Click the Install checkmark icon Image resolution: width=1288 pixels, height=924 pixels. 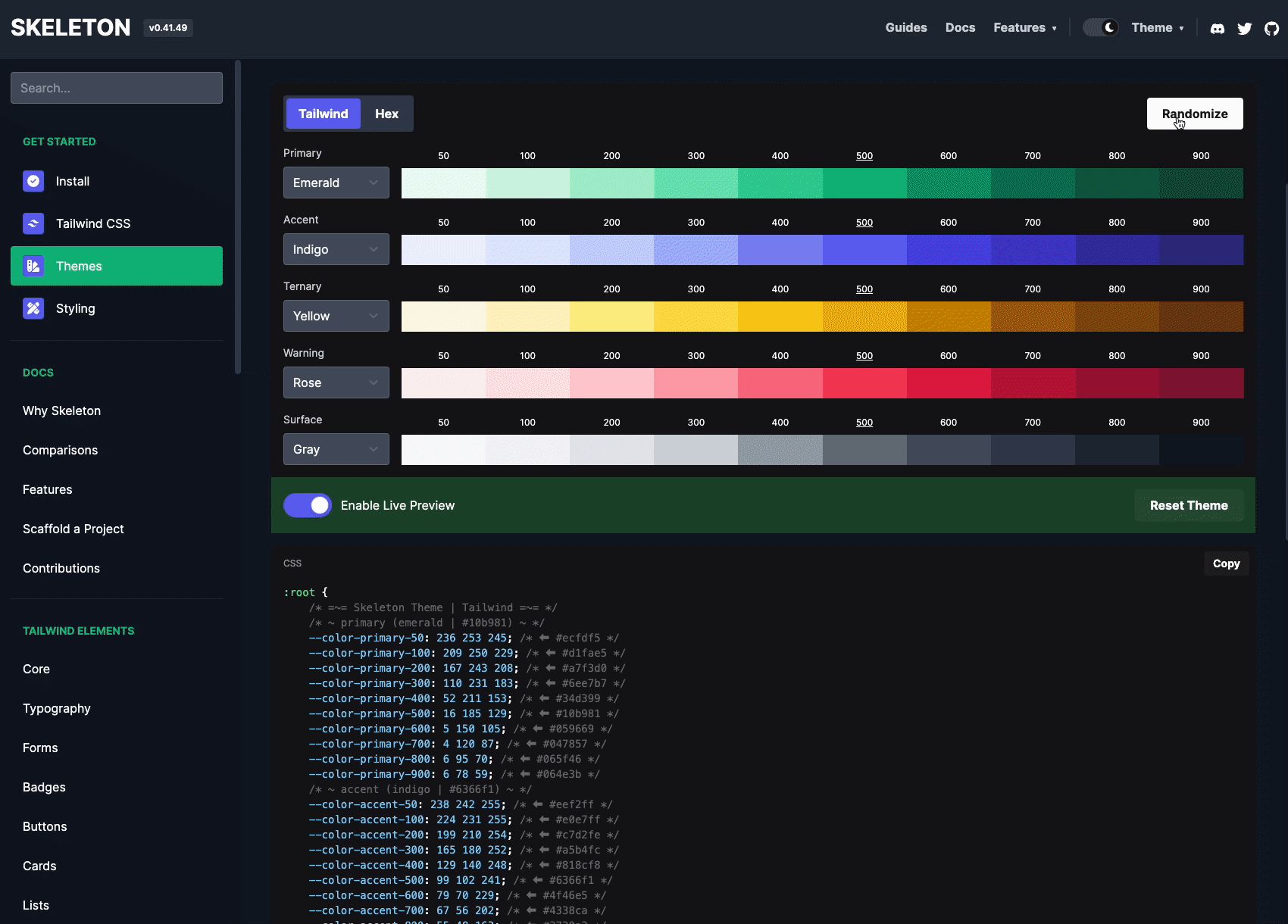click(x=33, y=181)
